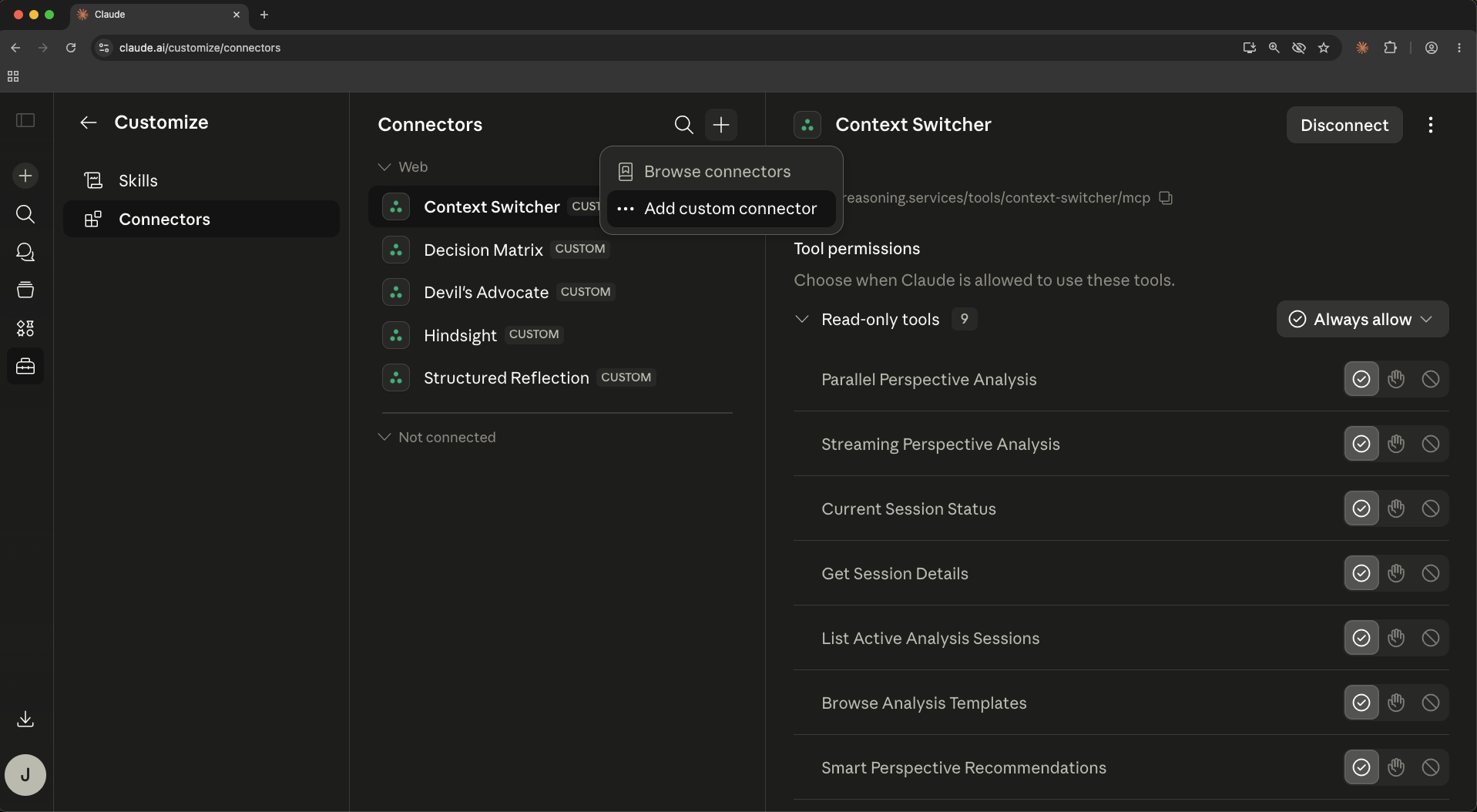Set Parallel Perspective Analysis to always allow
The image size is (1477, 812).
pos(1361,379)
